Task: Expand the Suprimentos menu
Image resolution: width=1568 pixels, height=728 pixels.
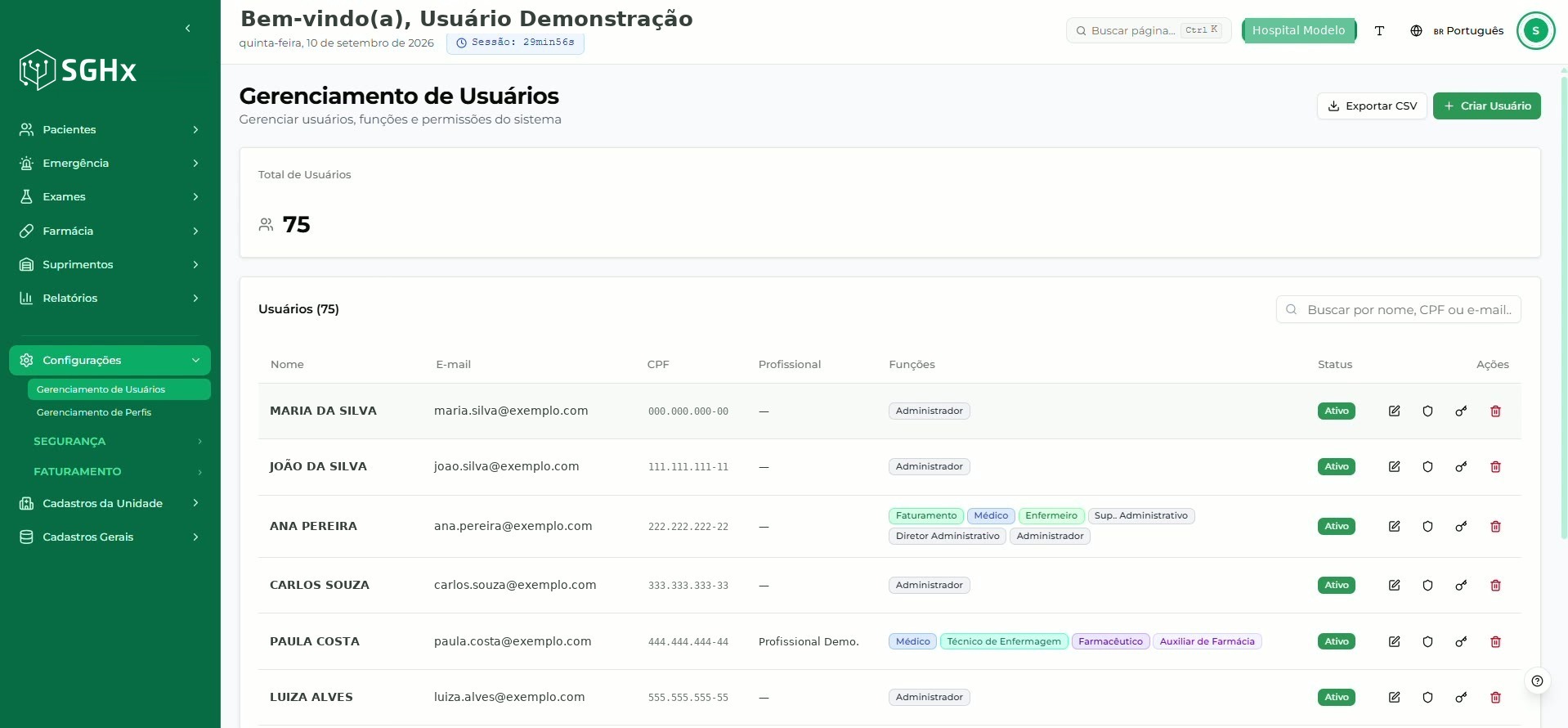Action: (x=110, y=264)
